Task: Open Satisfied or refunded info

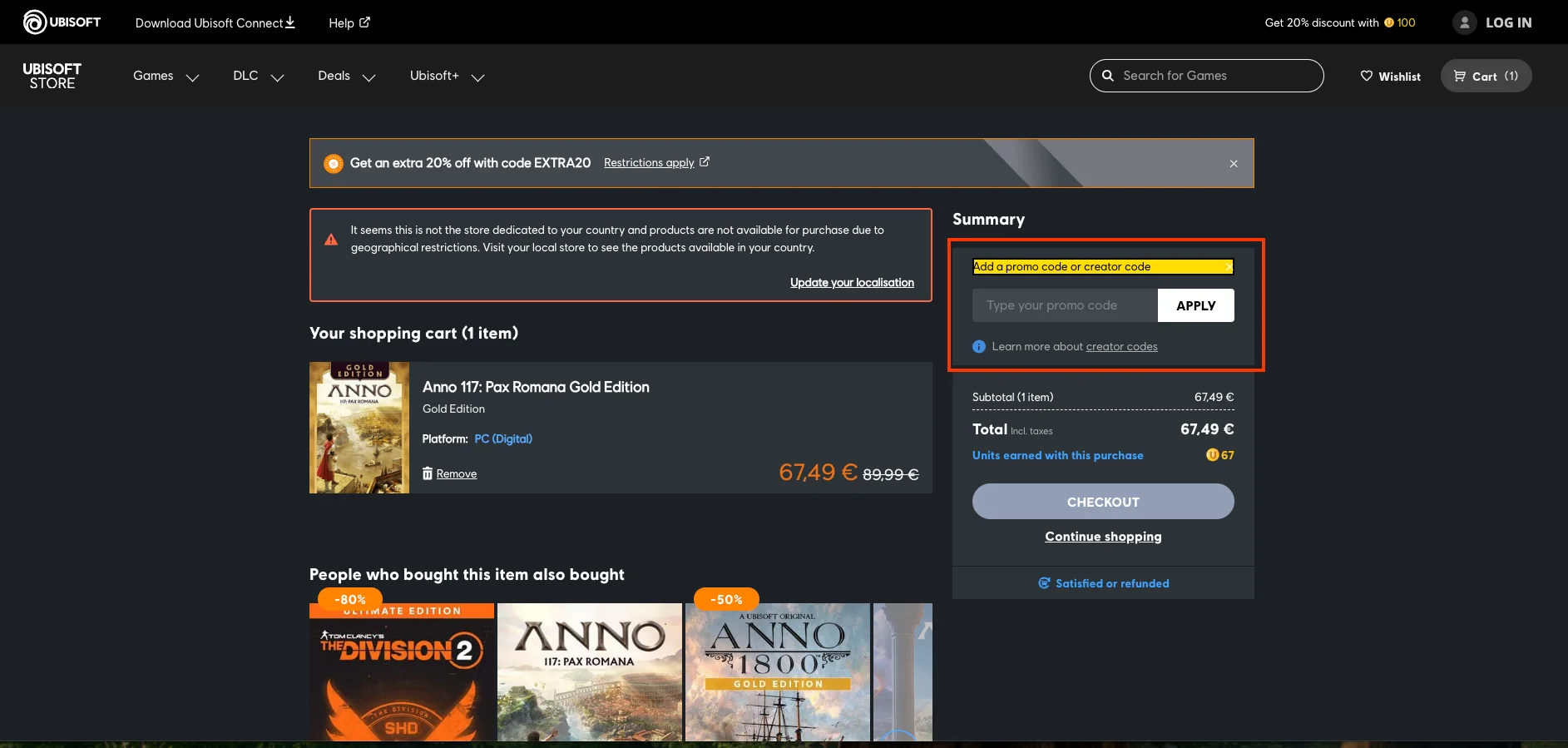Action: pyautogui.click(x=1103, y=583)
